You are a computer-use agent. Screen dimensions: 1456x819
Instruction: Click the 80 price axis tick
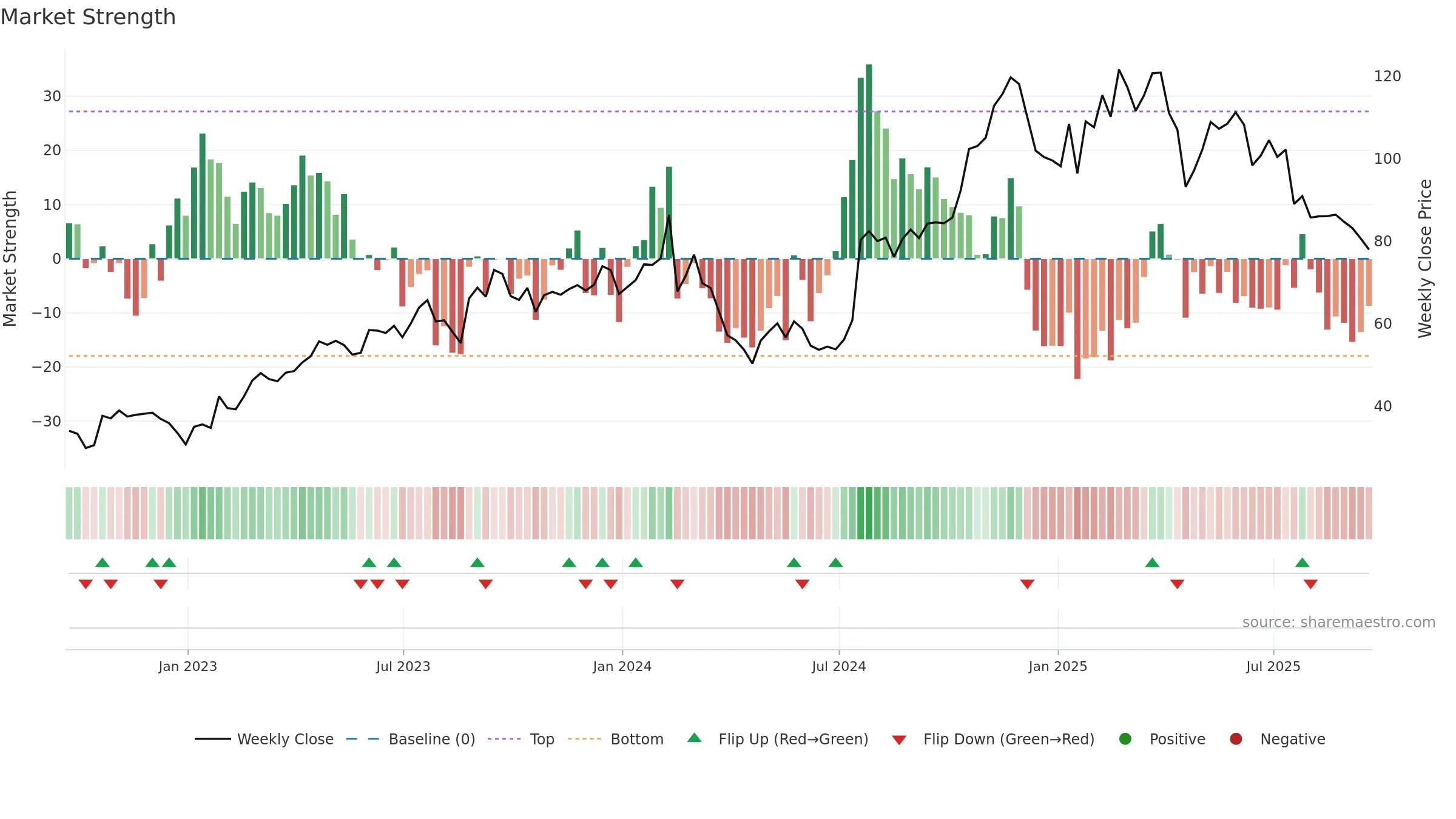[x=1383, y=241]
